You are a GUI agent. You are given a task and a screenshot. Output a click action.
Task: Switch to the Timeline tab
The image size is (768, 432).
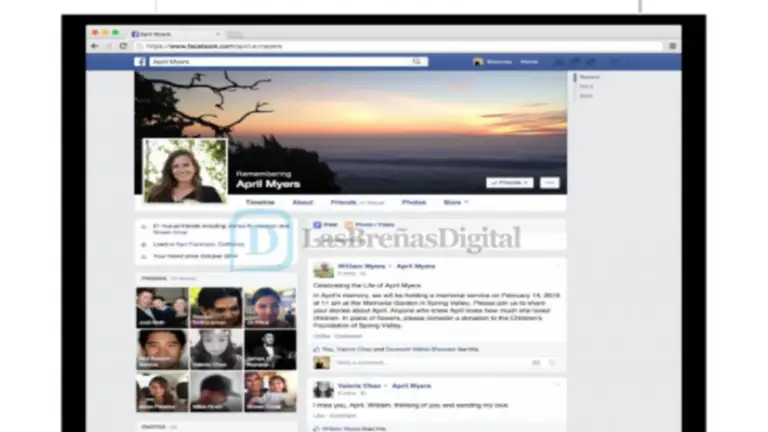(x=260, y=202)
